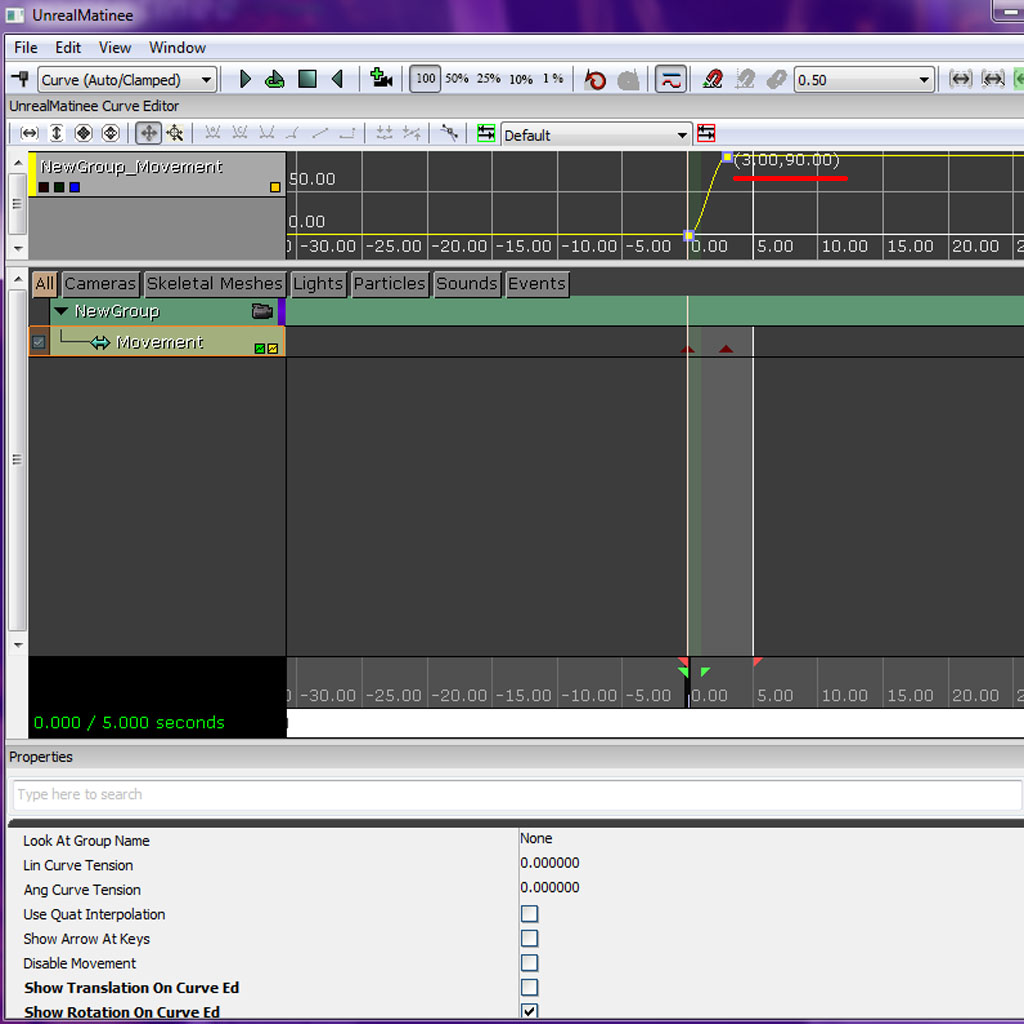
Task: Click the flatten tangents icon
Action: [384, 133]
